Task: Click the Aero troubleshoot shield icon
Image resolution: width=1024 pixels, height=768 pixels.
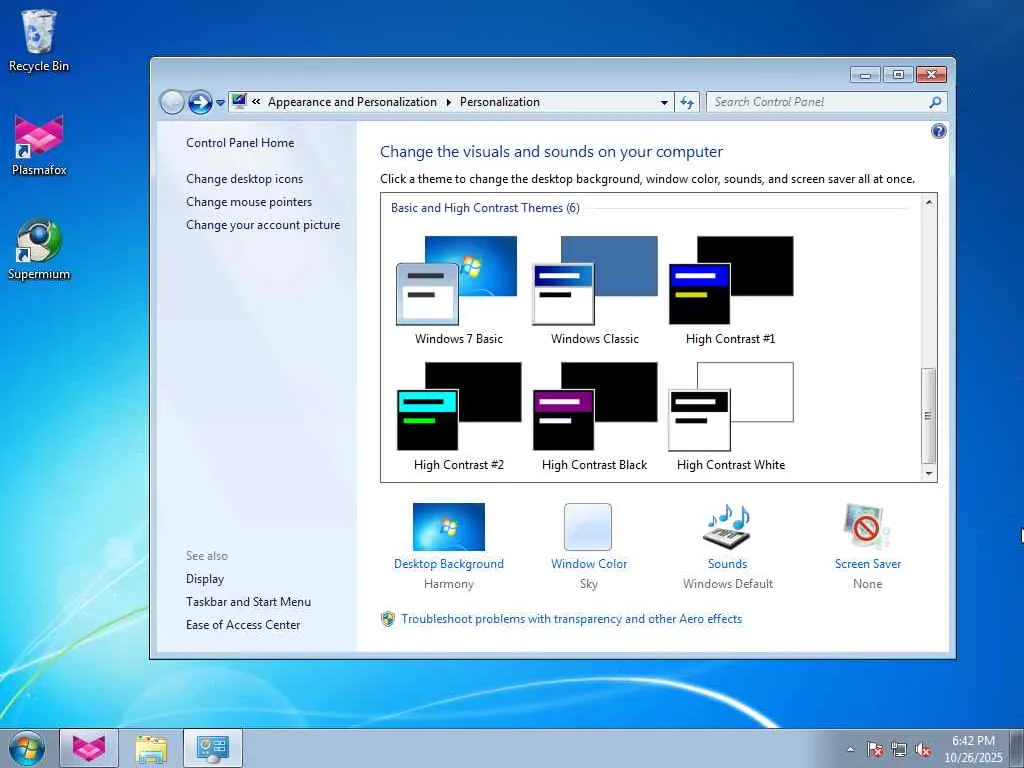Action: pos(388,618)
